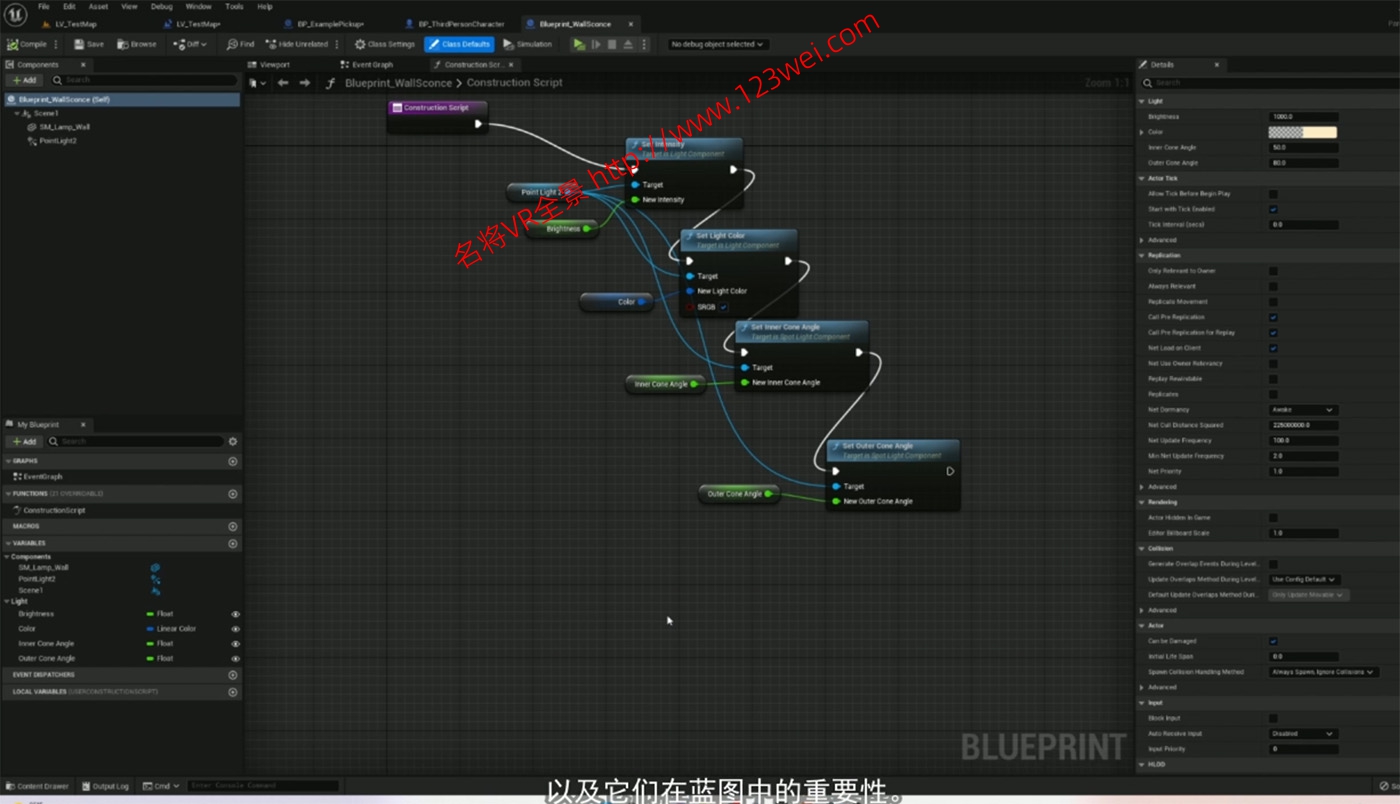Navigate back with the left arrow in graph
Image resolution: width=1400 pixels, height=804 pixels.
point(283,83)
